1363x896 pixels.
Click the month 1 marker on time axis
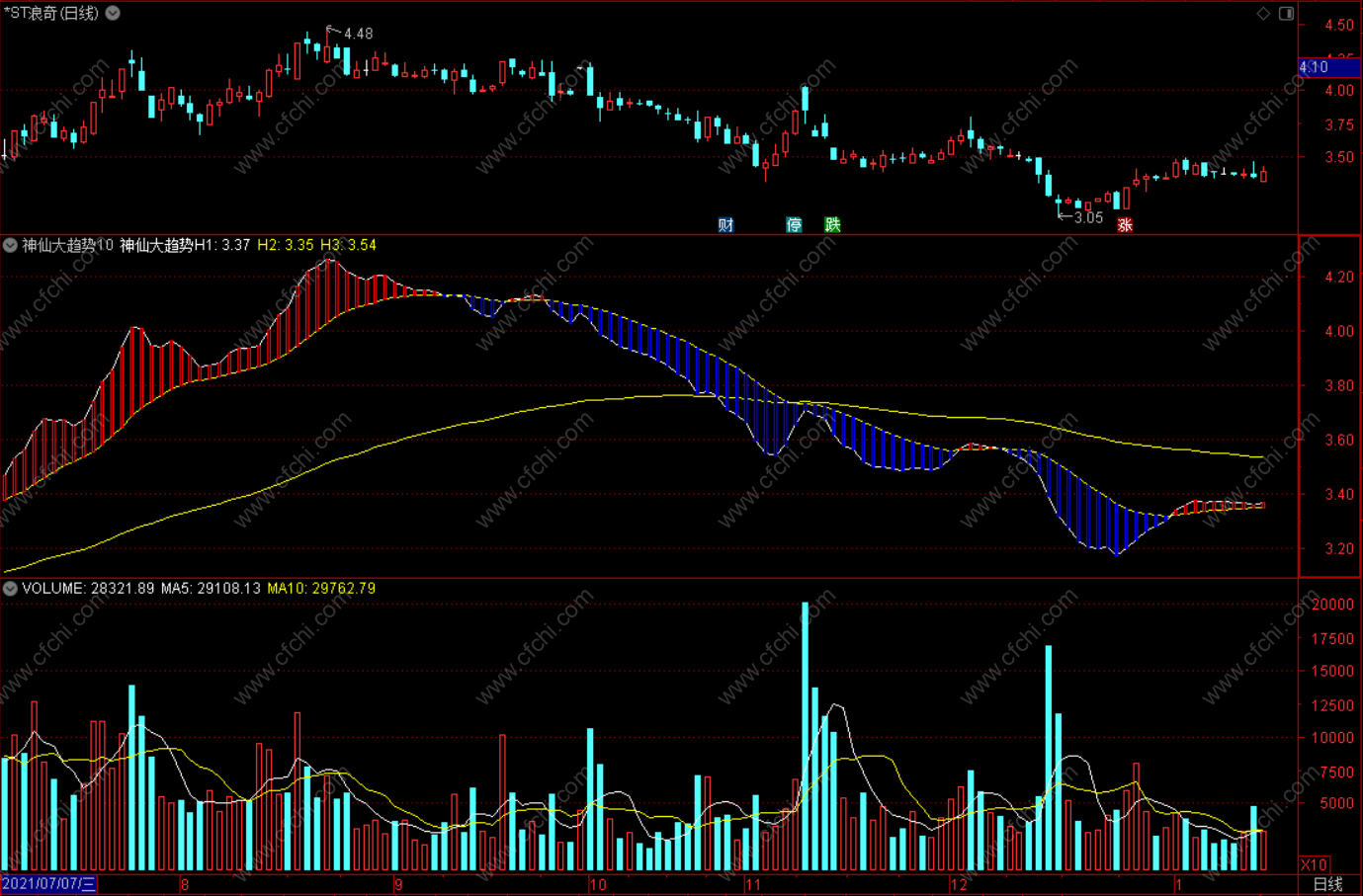[1179, 884]
